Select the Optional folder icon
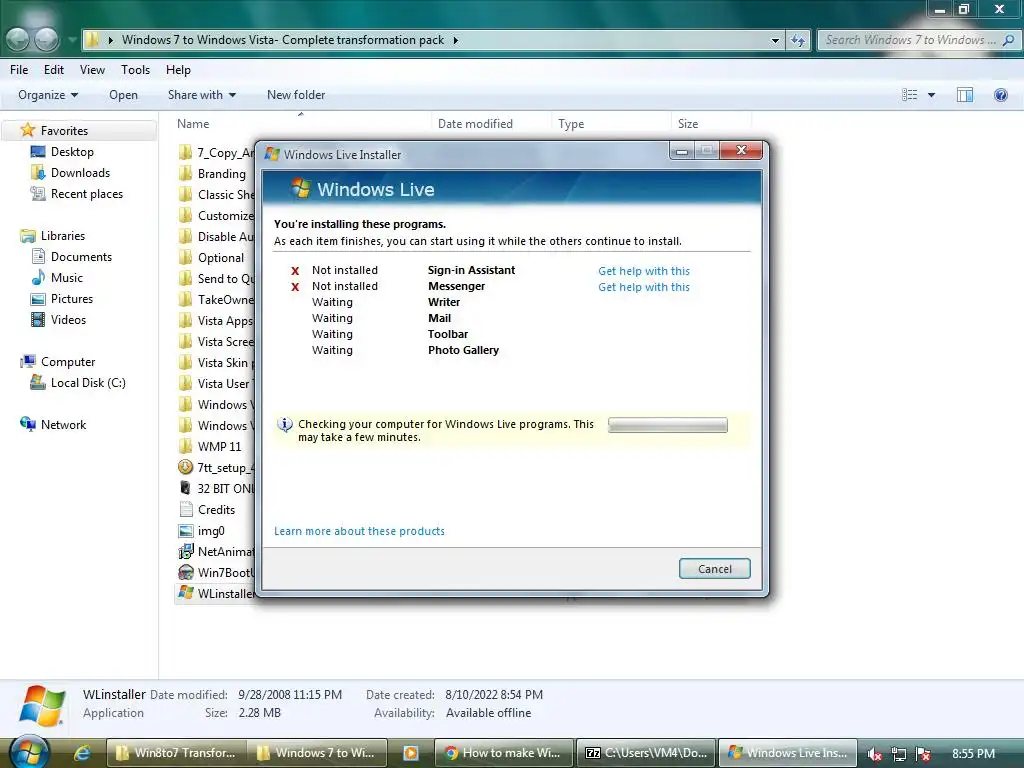The image size is (1024, 768). click(185, 257)
